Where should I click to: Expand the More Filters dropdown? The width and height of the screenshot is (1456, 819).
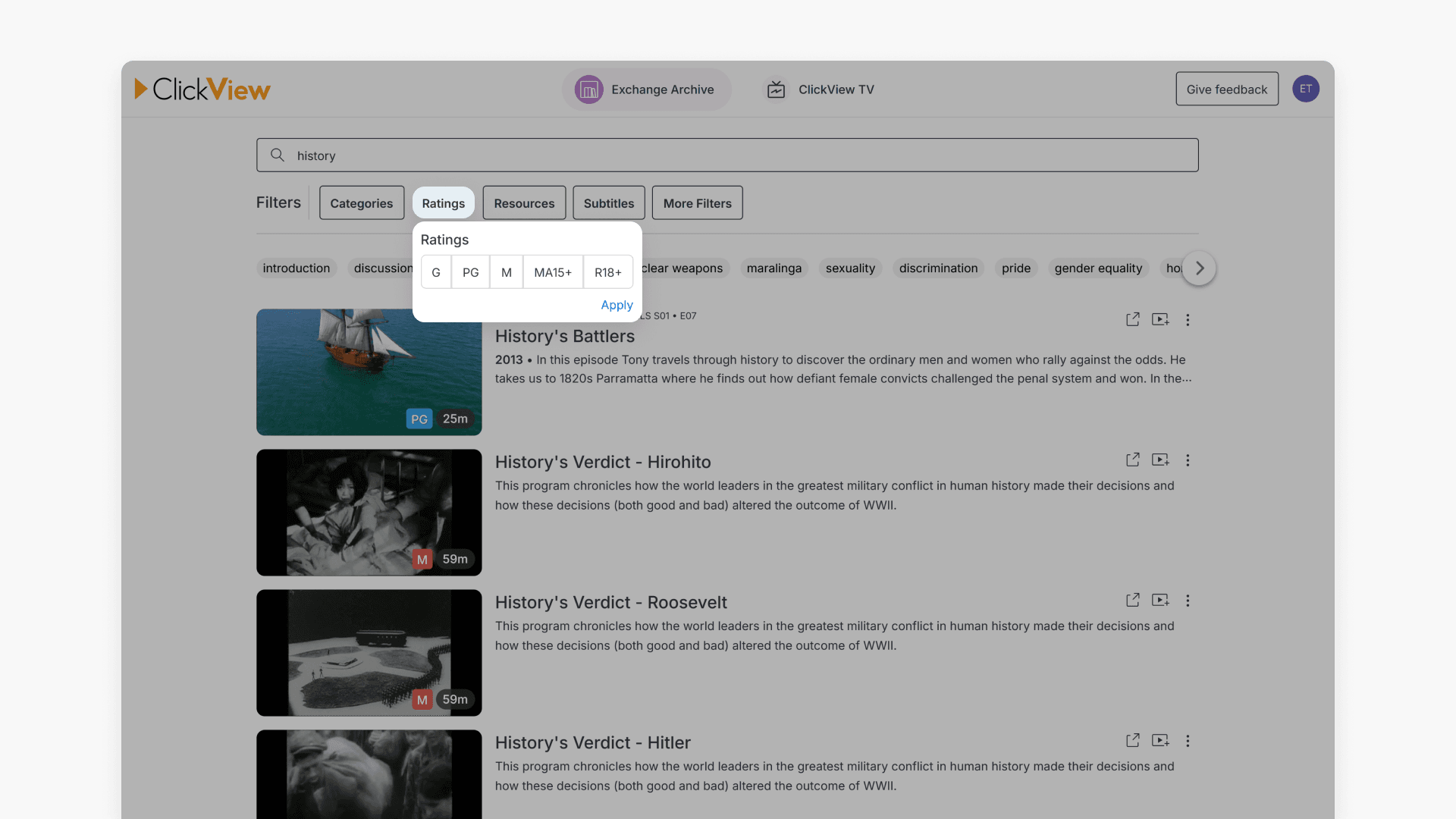tap(697, 203)
